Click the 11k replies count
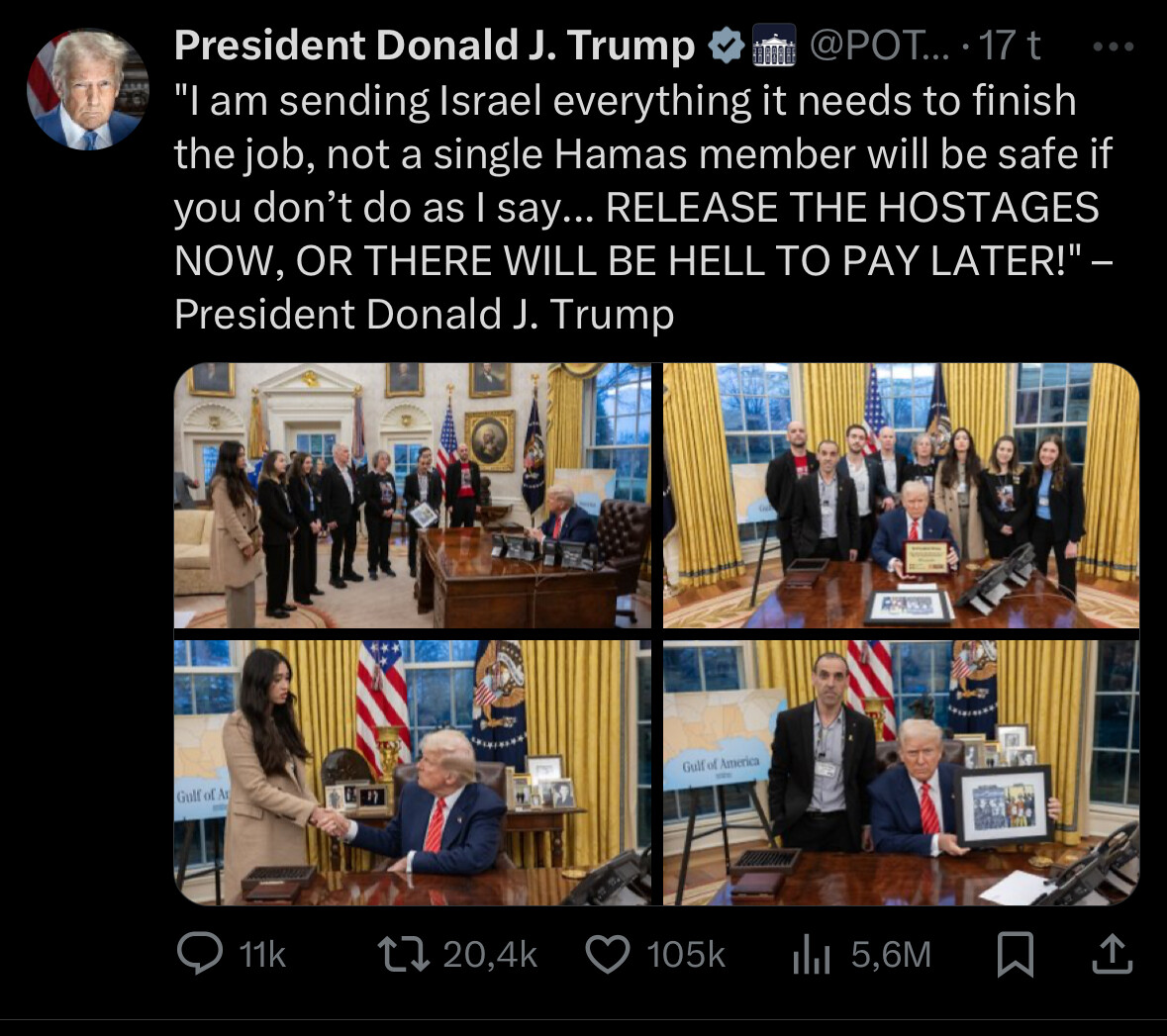 [x=262, y=955]
